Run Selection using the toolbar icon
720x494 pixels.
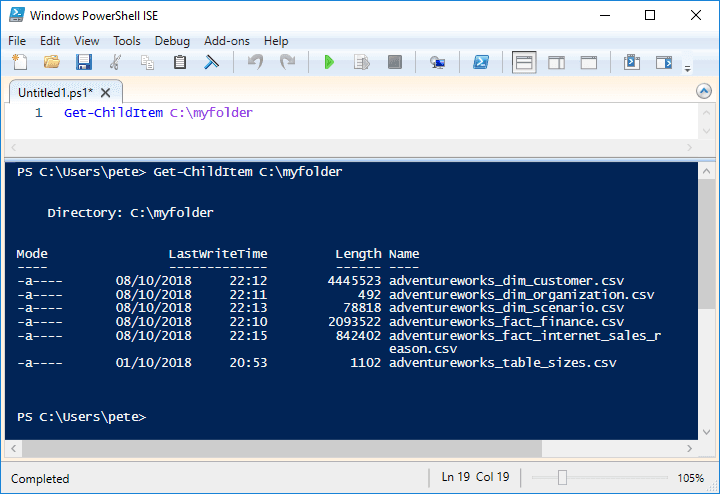pos(362,62)
